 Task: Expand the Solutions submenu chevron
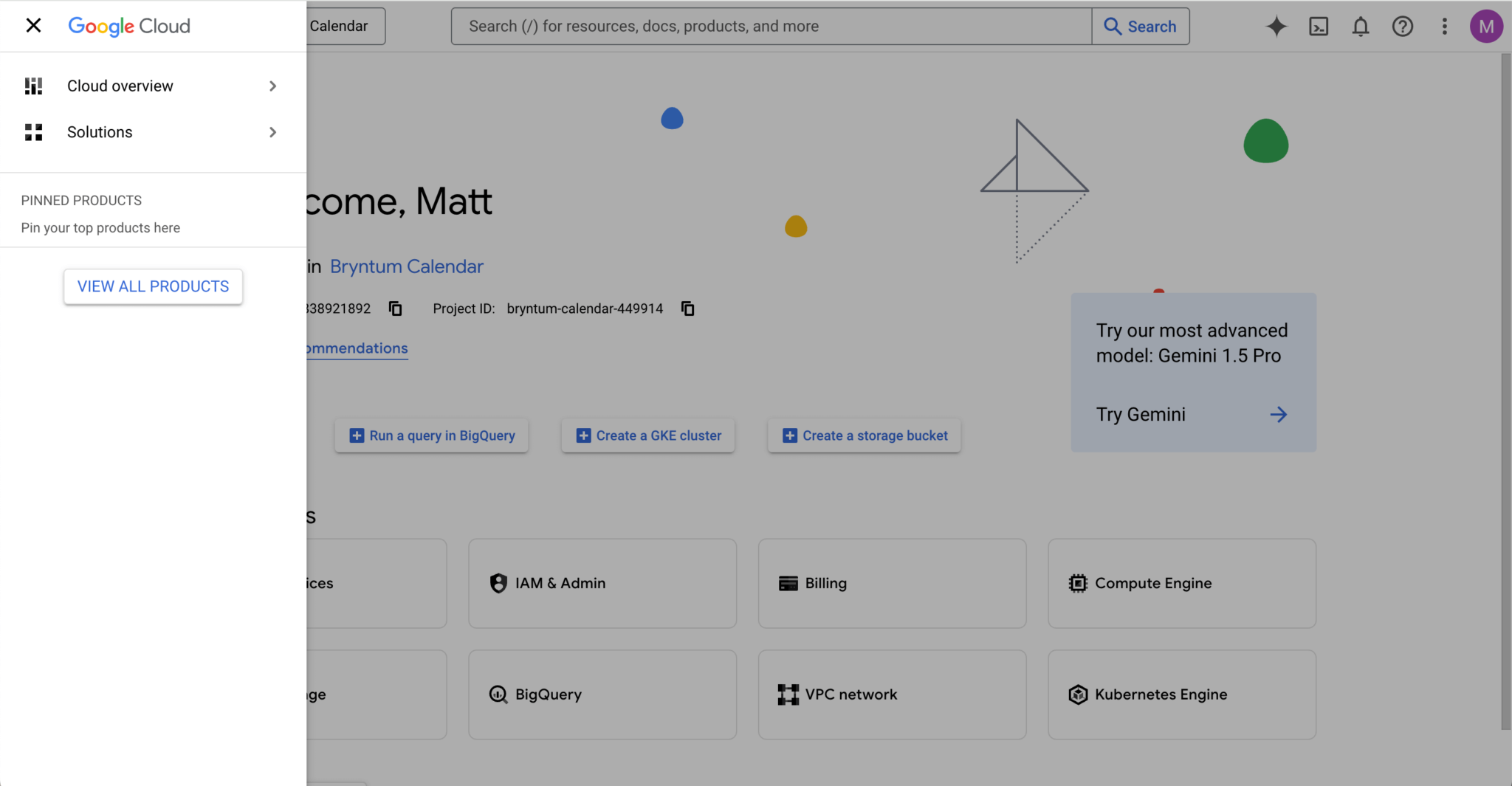273,132
